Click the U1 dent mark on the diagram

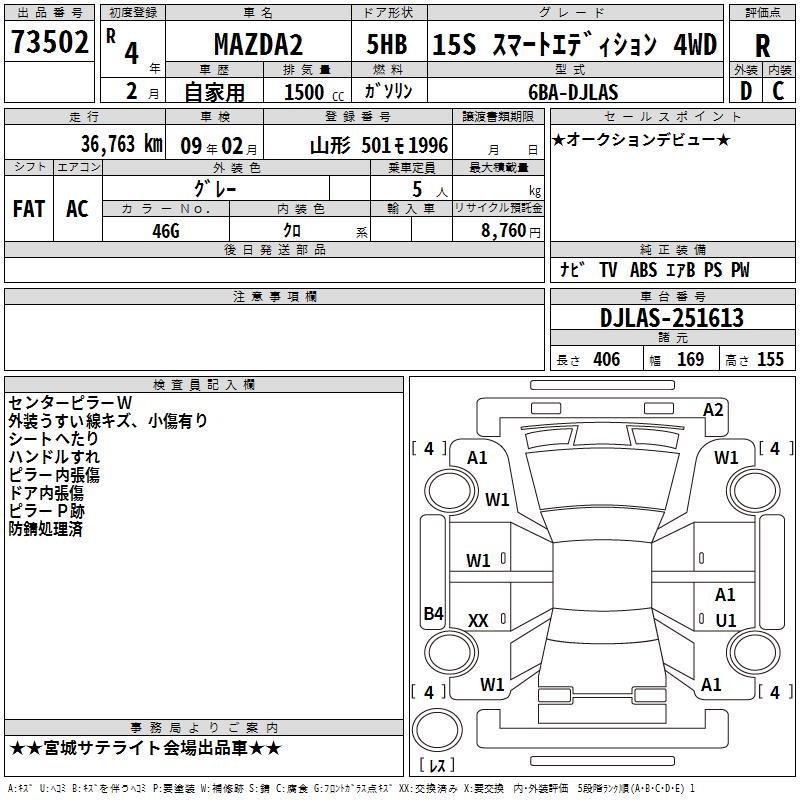726,620
